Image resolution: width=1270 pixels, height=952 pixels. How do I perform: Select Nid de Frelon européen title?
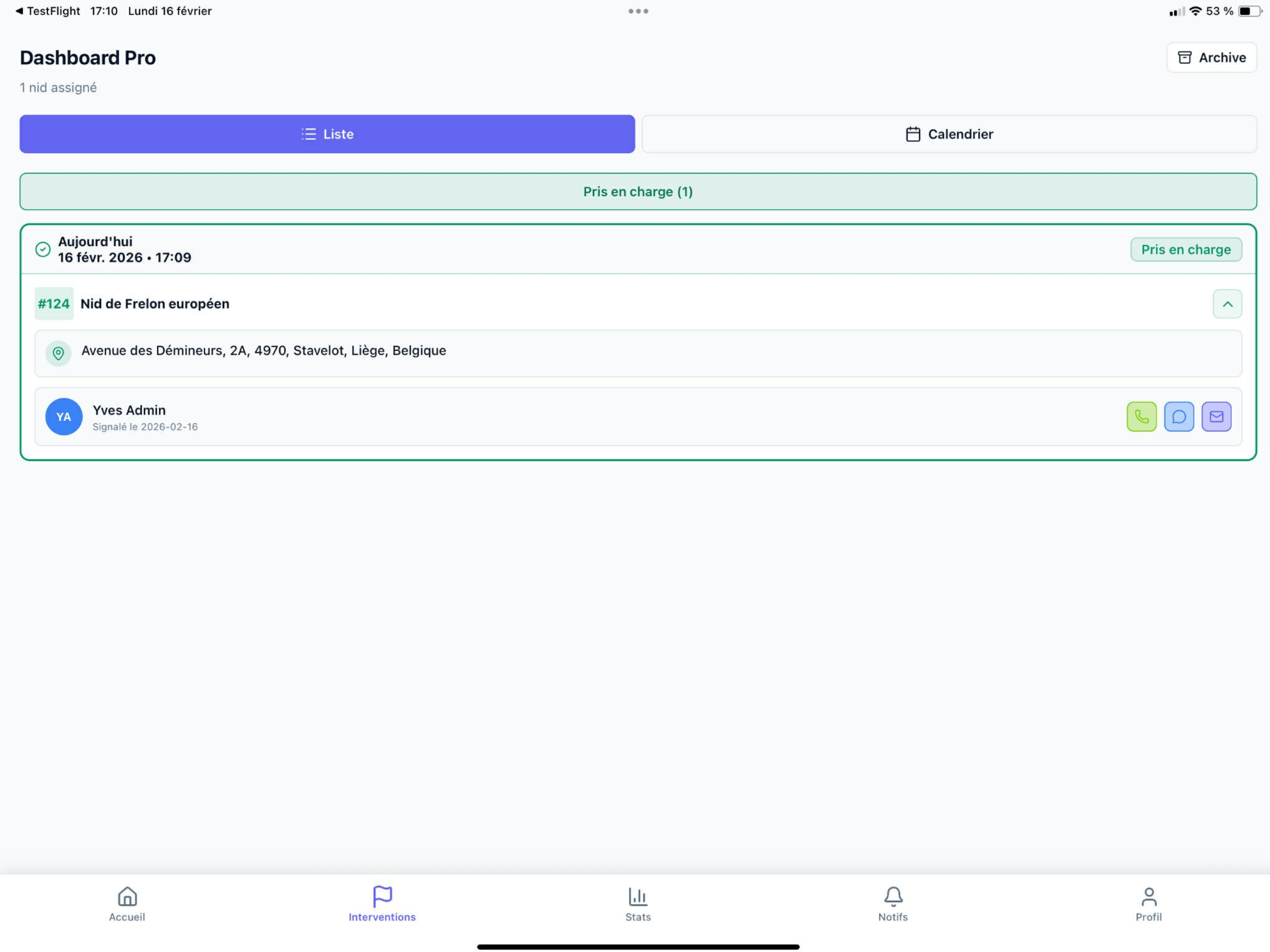coord(155,303)
